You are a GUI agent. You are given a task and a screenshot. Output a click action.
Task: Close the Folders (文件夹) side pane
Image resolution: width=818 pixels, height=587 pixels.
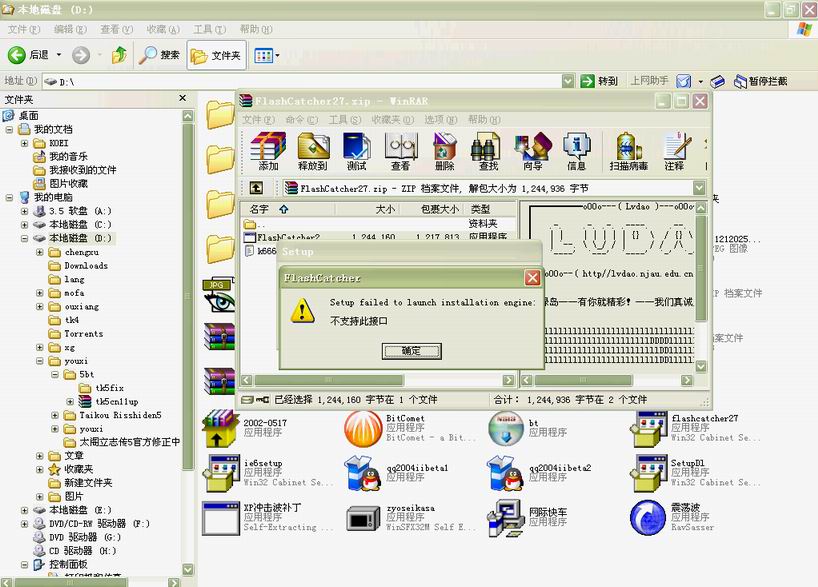click(183, 98)
